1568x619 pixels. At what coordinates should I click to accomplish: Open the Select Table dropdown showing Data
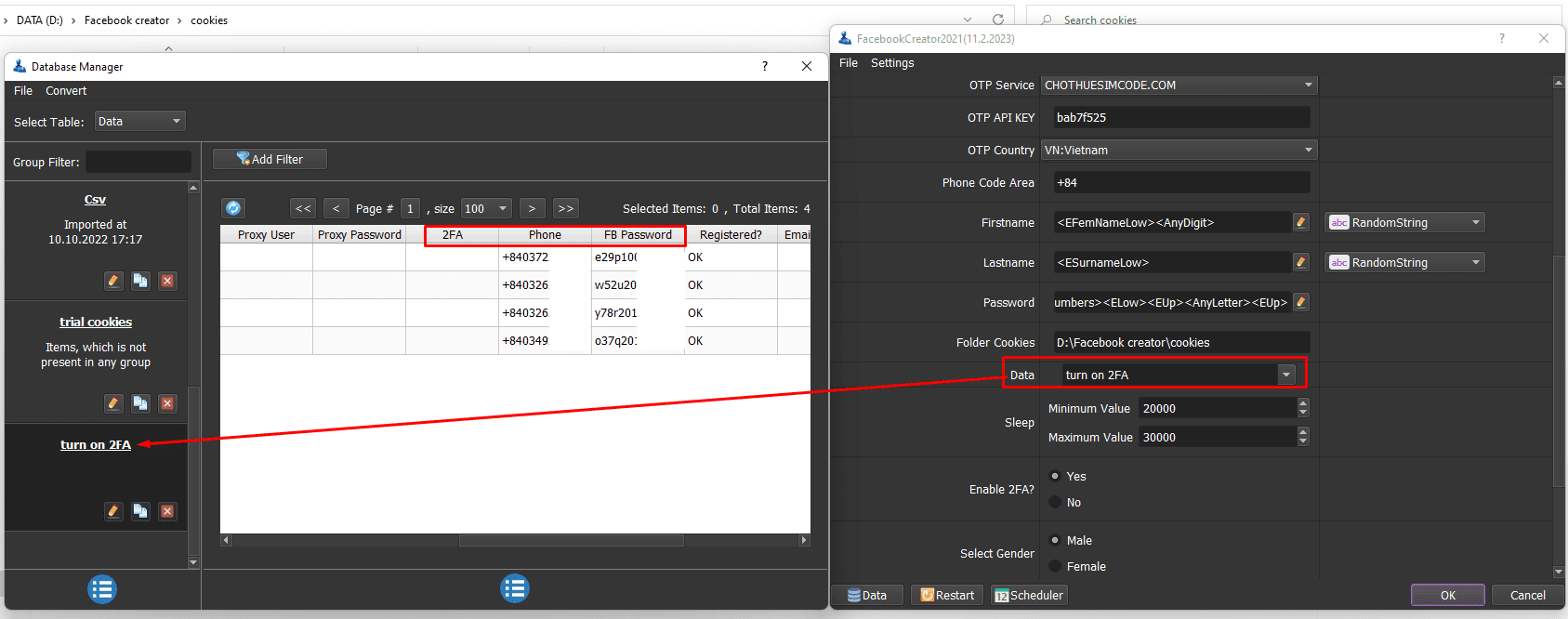coord(139,122)
